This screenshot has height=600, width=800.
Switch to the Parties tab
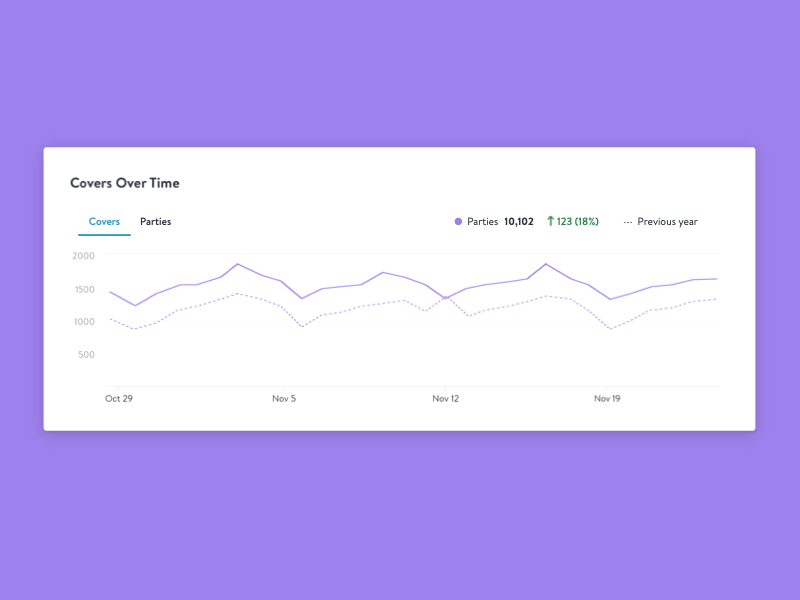[x=156, y=221]
